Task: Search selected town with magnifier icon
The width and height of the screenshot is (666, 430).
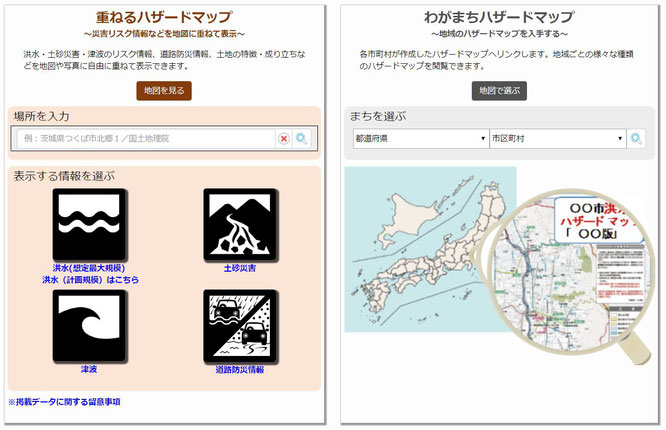Action: click(636, 139)
